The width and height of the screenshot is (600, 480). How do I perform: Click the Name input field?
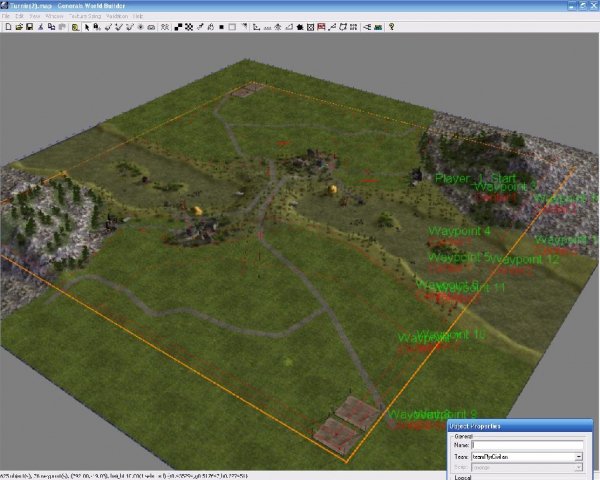pyautogui.click(x=526, y=446)
